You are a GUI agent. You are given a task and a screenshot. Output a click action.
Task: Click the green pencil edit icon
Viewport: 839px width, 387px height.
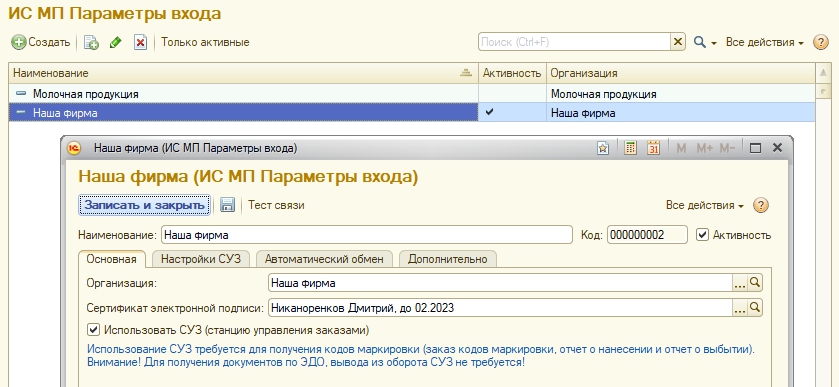point(116,42)
